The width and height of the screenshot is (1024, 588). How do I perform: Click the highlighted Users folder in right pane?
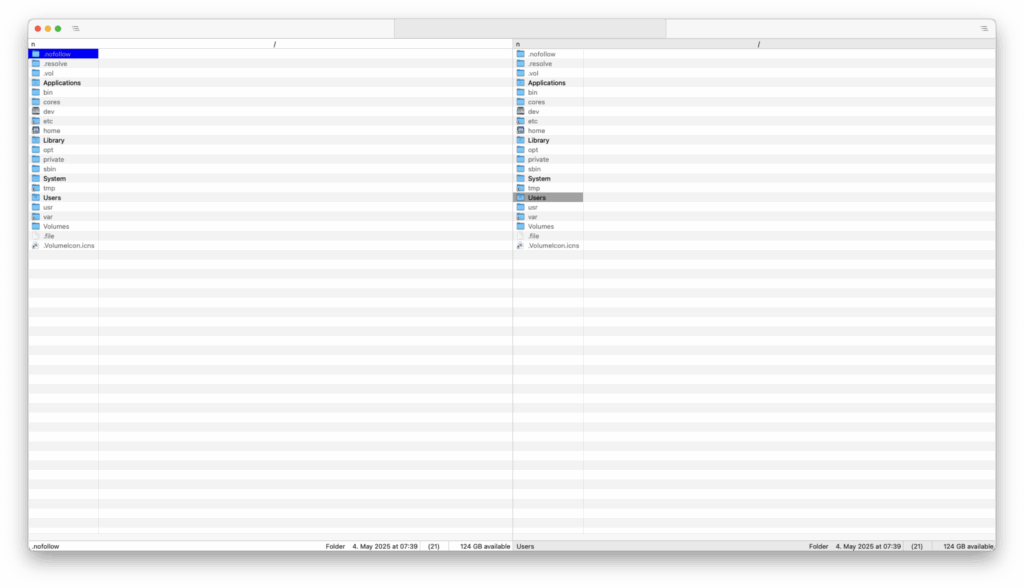(x=538, y=198)
